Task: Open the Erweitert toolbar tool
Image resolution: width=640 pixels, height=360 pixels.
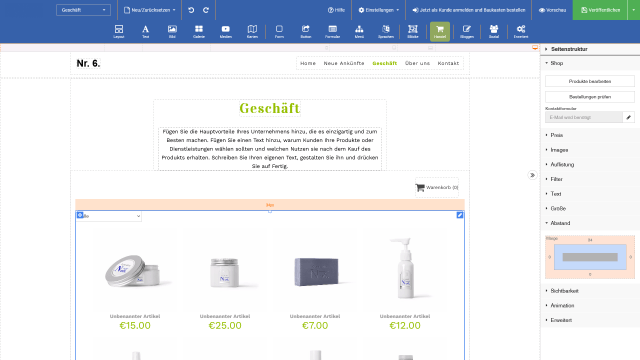Action: coord(521,31)
